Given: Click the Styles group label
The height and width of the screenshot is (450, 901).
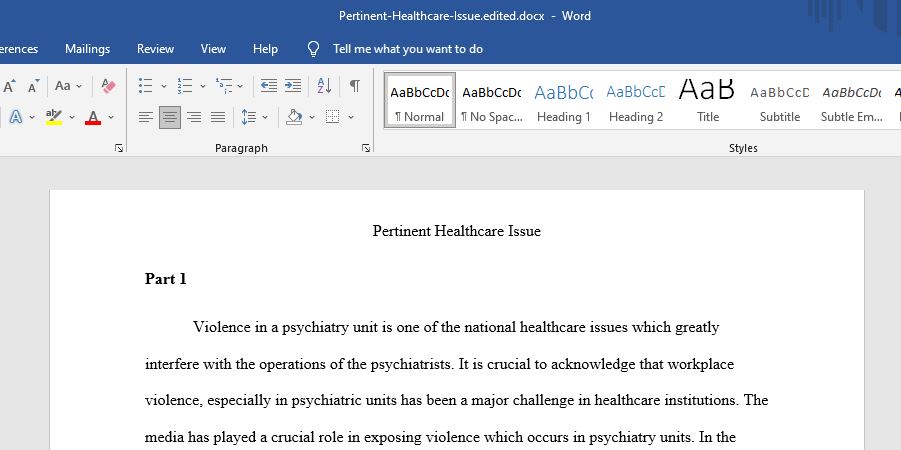Looking at the screenshot, I should 743,148.
